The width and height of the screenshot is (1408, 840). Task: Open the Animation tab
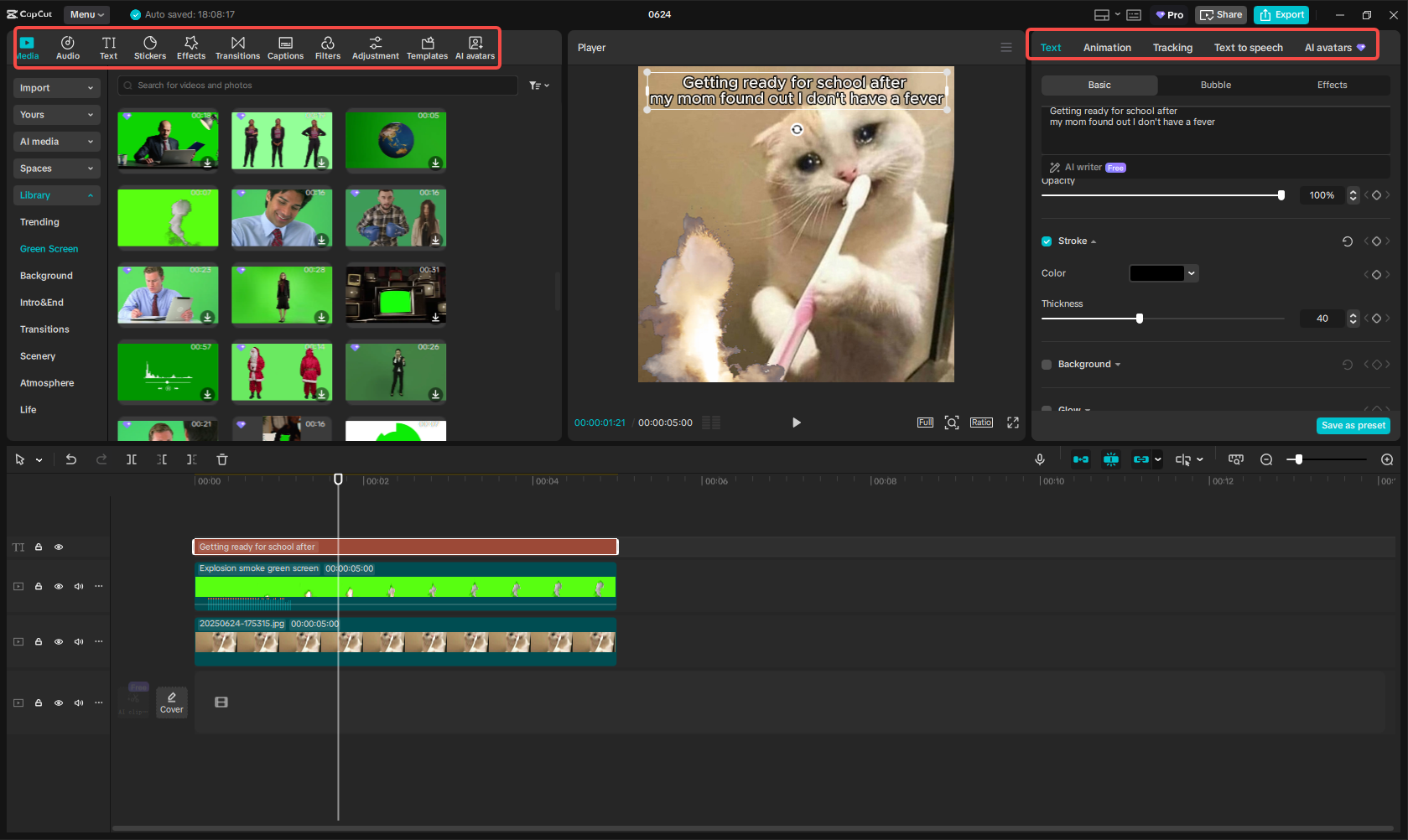(1107, 48)
